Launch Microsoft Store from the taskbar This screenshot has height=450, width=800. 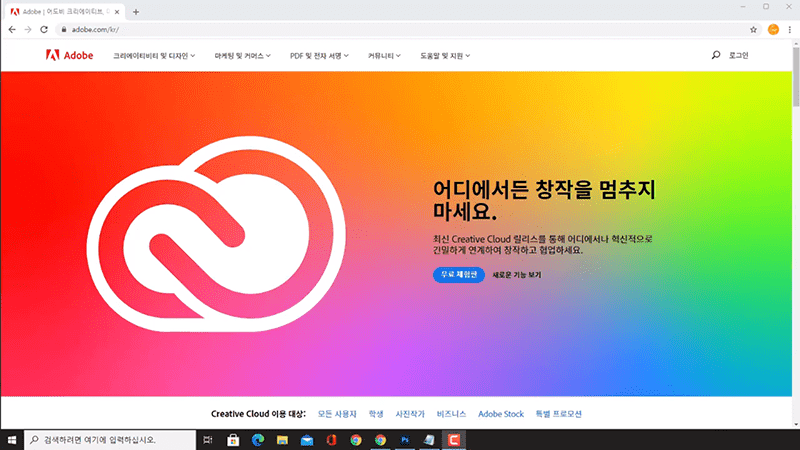pos(233,440)
